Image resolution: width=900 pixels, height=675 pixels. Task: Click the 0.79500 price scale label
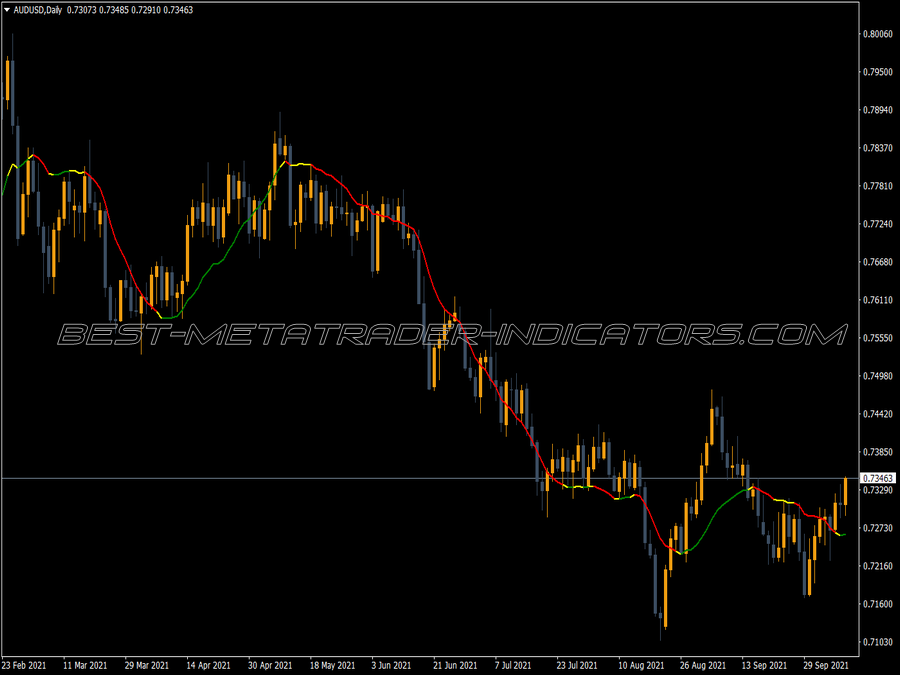(878, 72)
